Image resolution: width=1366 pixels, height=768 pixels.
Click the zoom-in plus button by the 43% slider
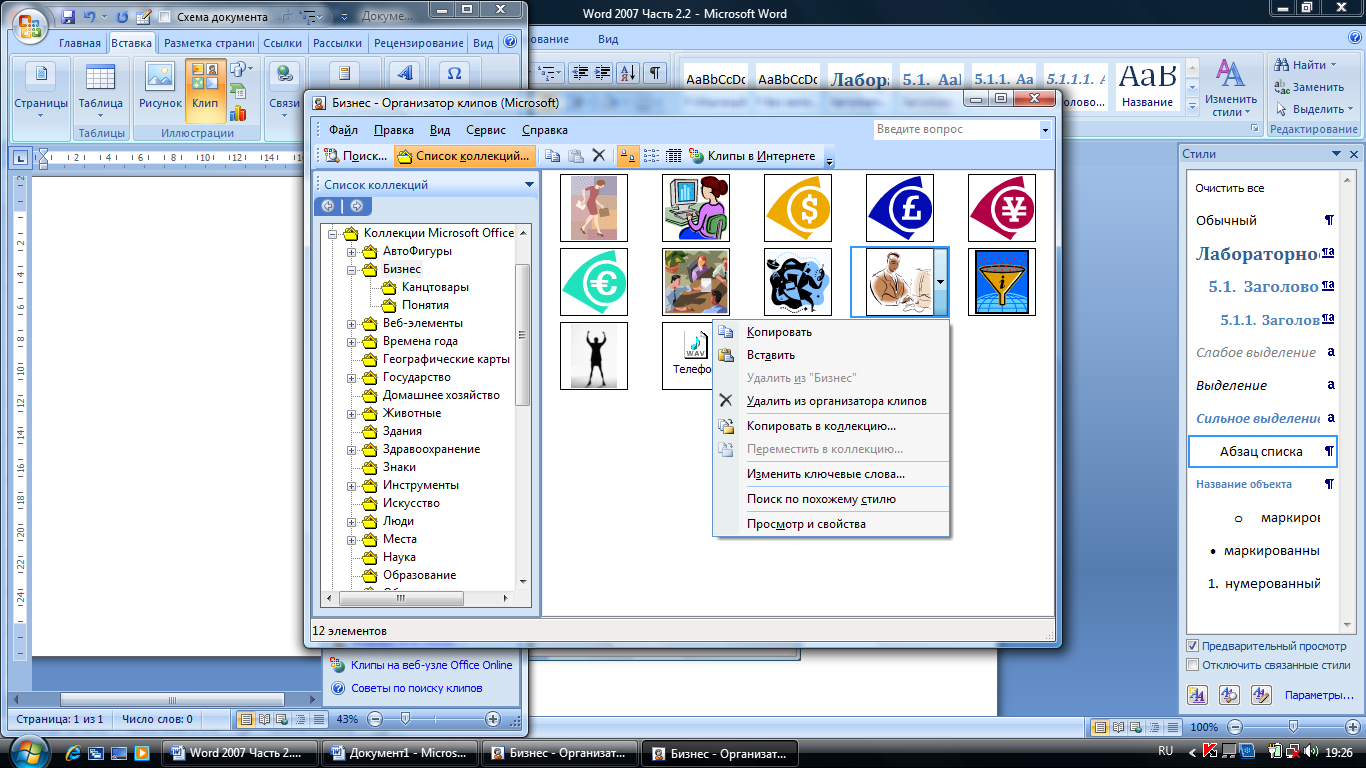(492, 719)
